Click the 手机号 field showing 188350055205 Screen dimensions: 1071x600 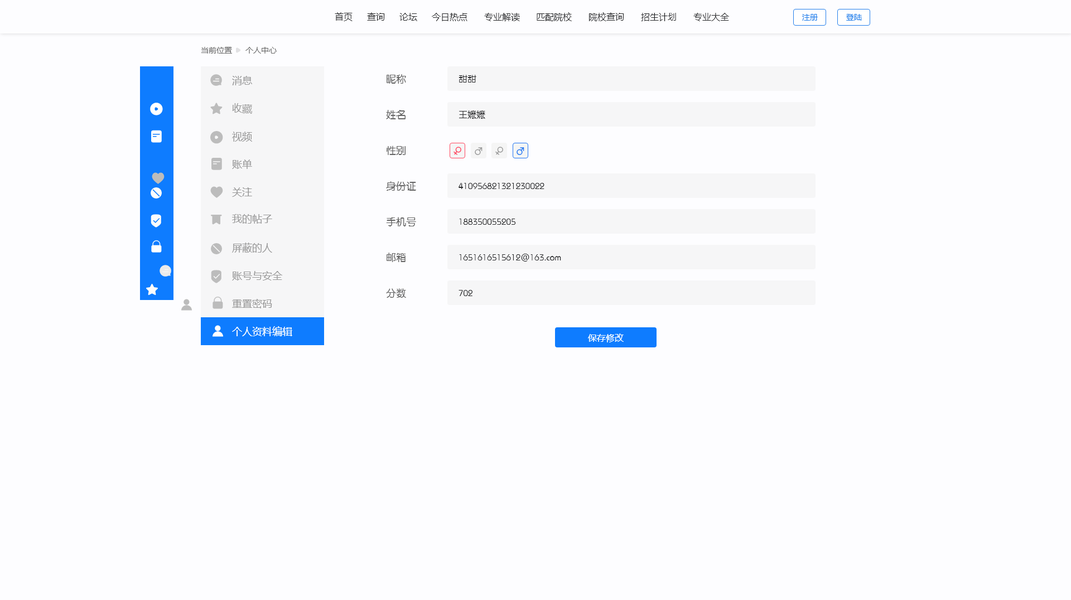click(x=631, y=221)
